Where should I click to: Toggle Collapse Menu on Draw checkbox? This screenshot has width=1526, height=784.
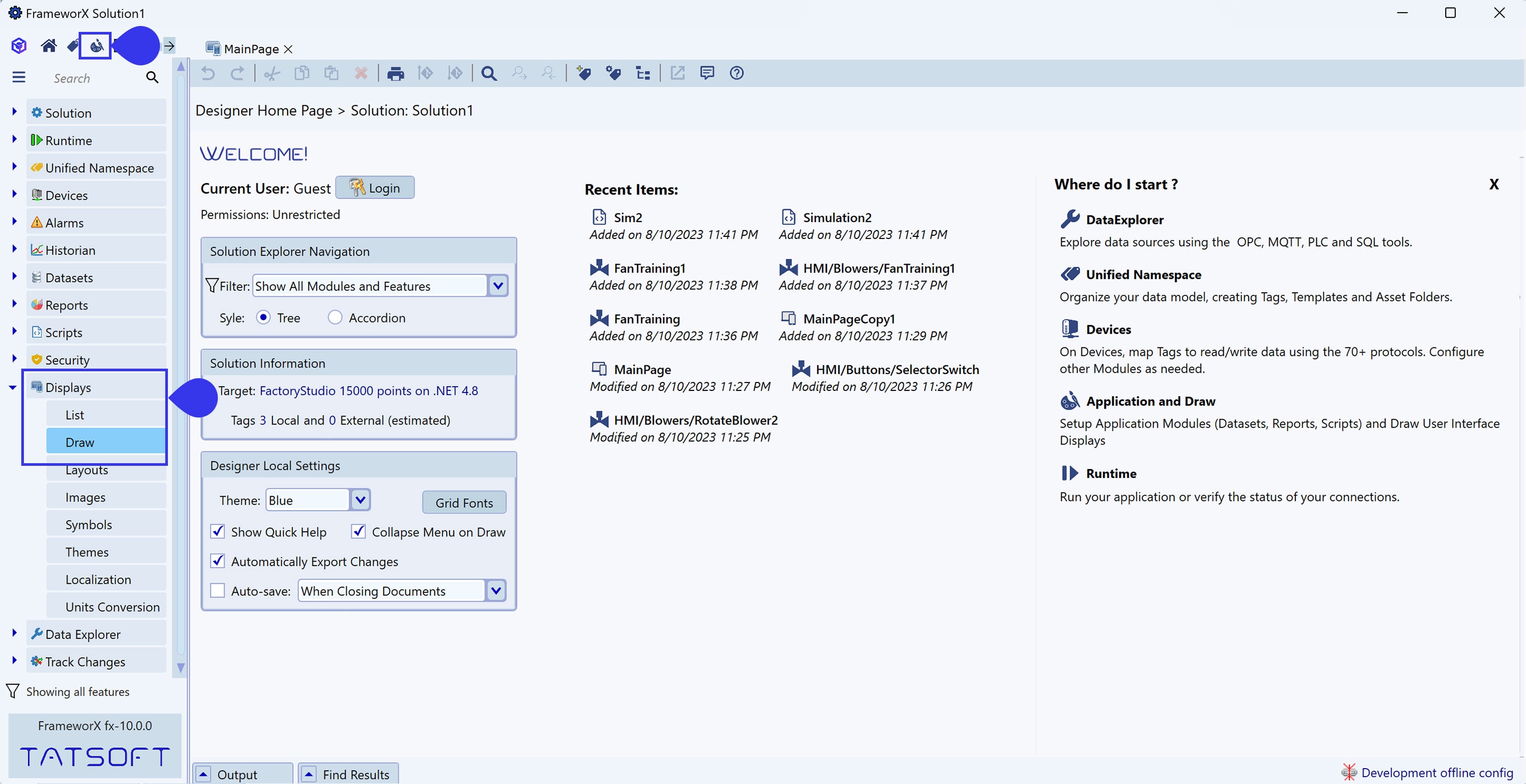(x=359, y=531)
